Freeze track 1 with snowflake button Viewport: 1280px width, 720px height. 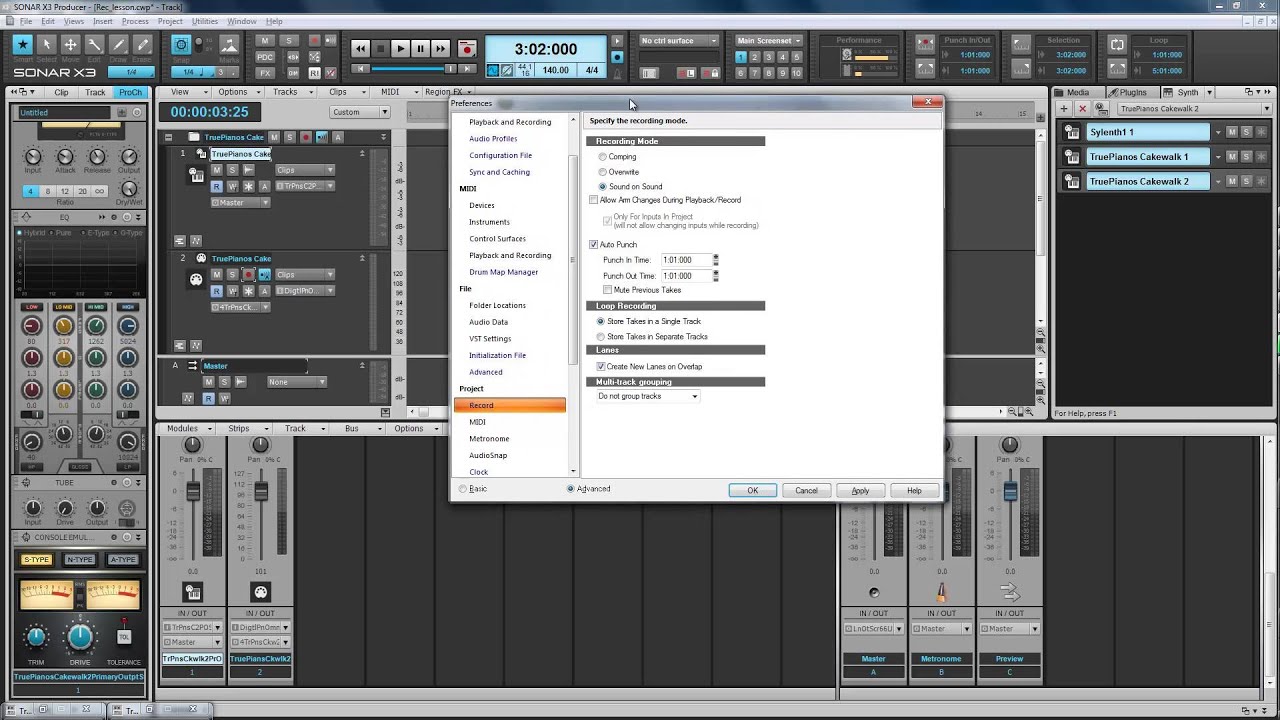(x=248, y=186)
